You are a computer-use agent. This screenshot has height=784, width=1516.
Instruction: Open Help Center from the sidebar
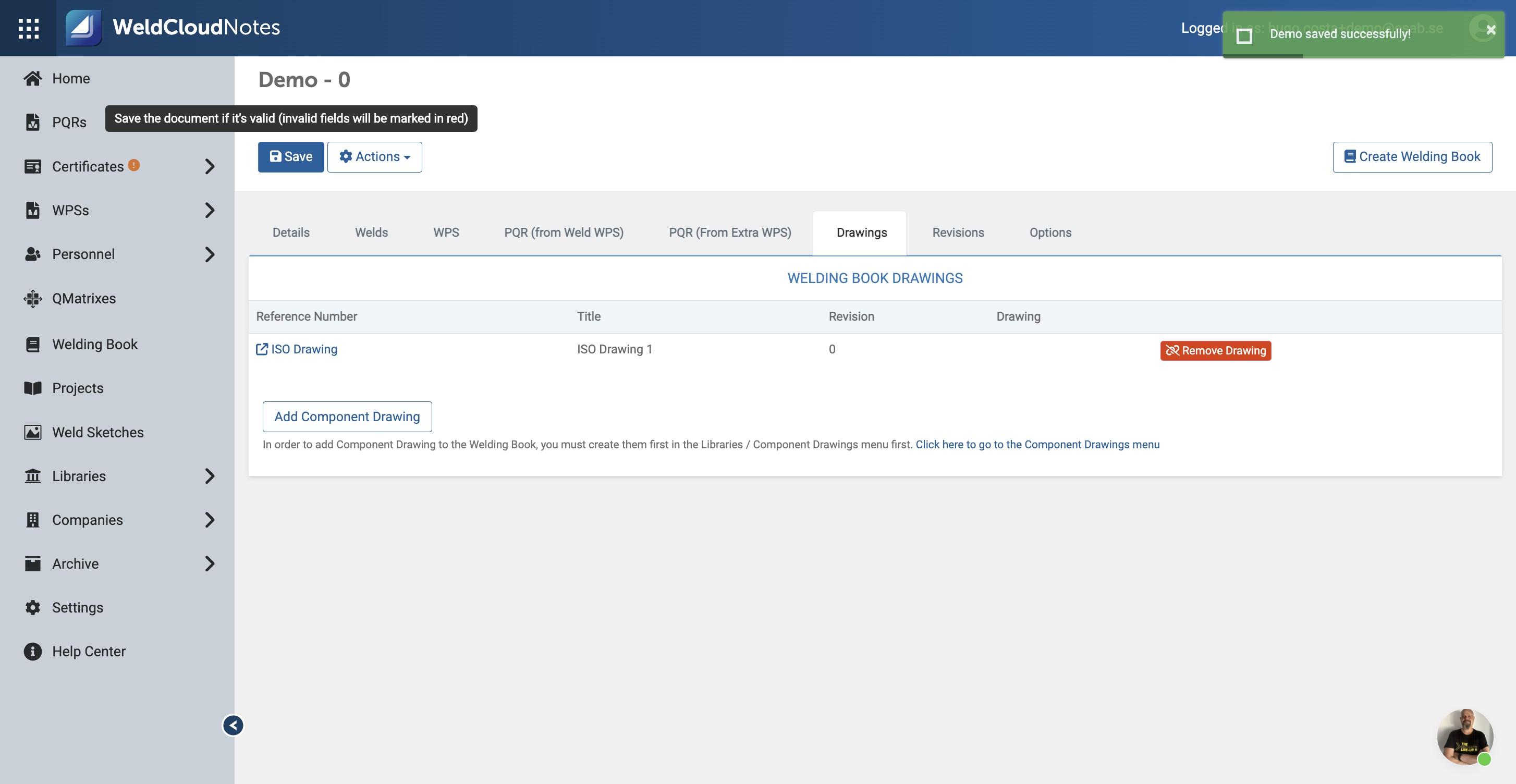pyautogui.click(x=88, y=651)
